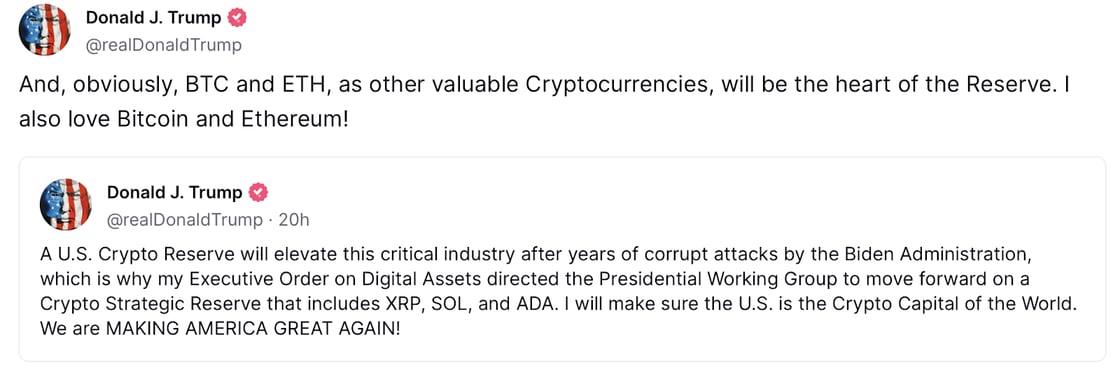Click the 'Biden Administration' text in the quote
The width and height of the screenshot is (1120, 372).
tap(936, 255)
